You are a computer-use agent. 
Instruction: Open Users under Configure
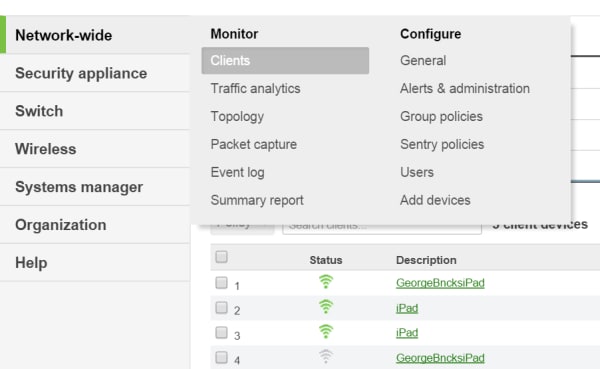point(417,172)
